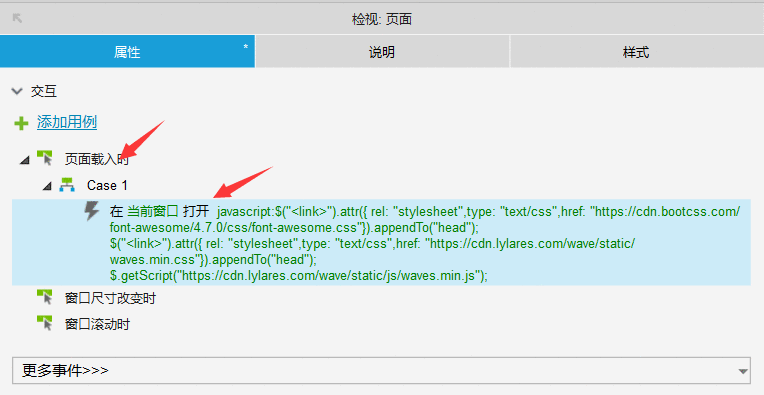Click the font-awesome.css line of the action

294,227
